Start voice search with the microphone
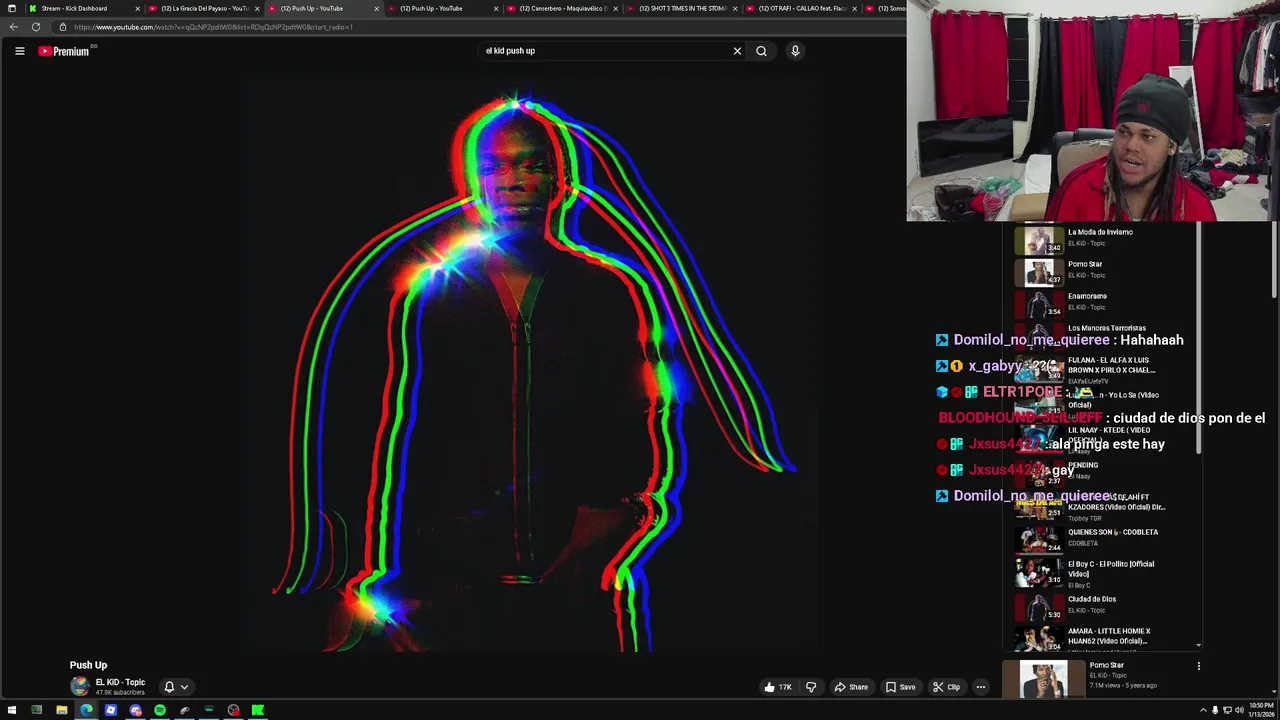The height and width of the screenshot is (720, 1280). [x=795, y=51]
